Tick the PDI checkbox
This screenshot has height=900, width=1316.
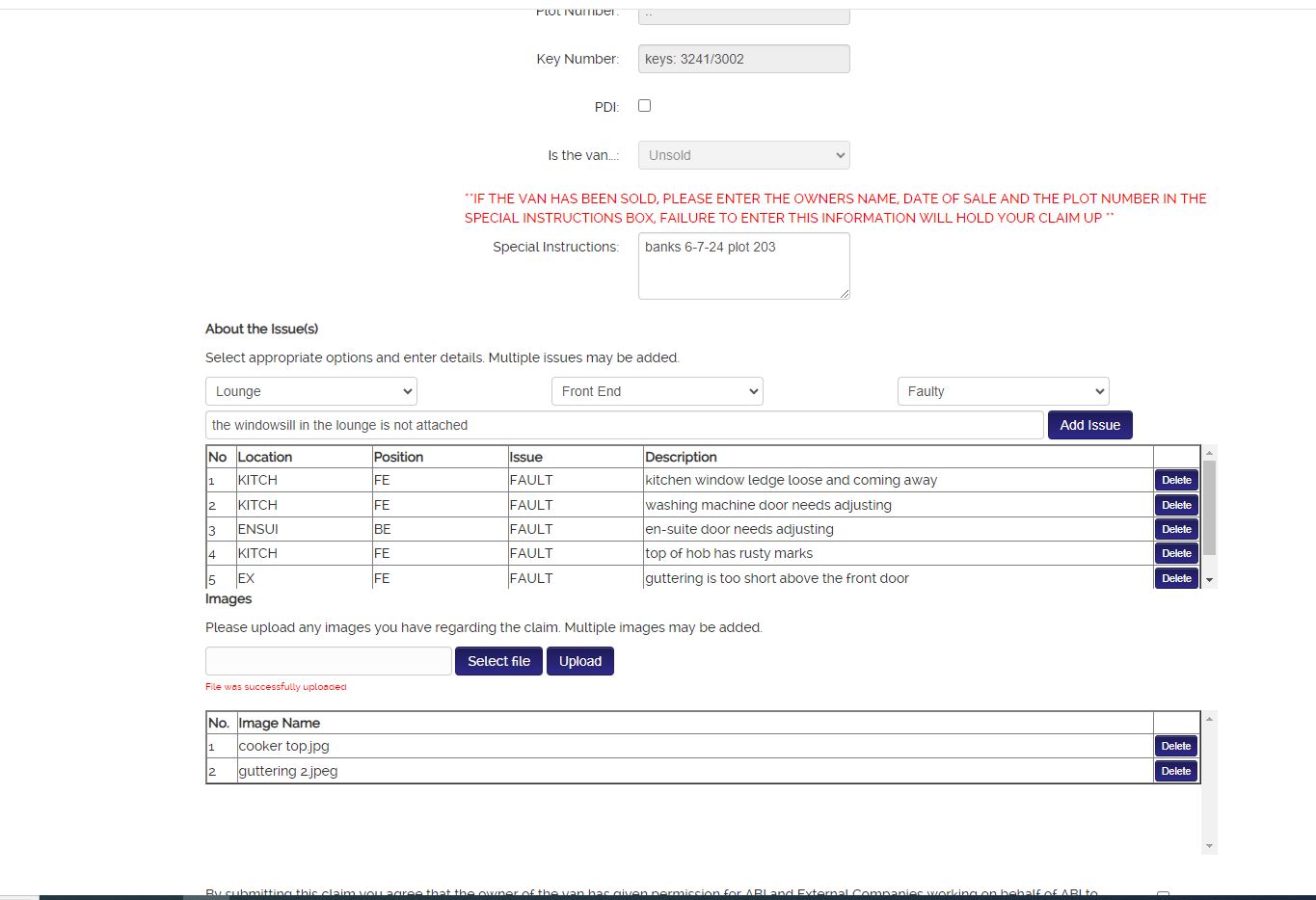pos(644,106)
